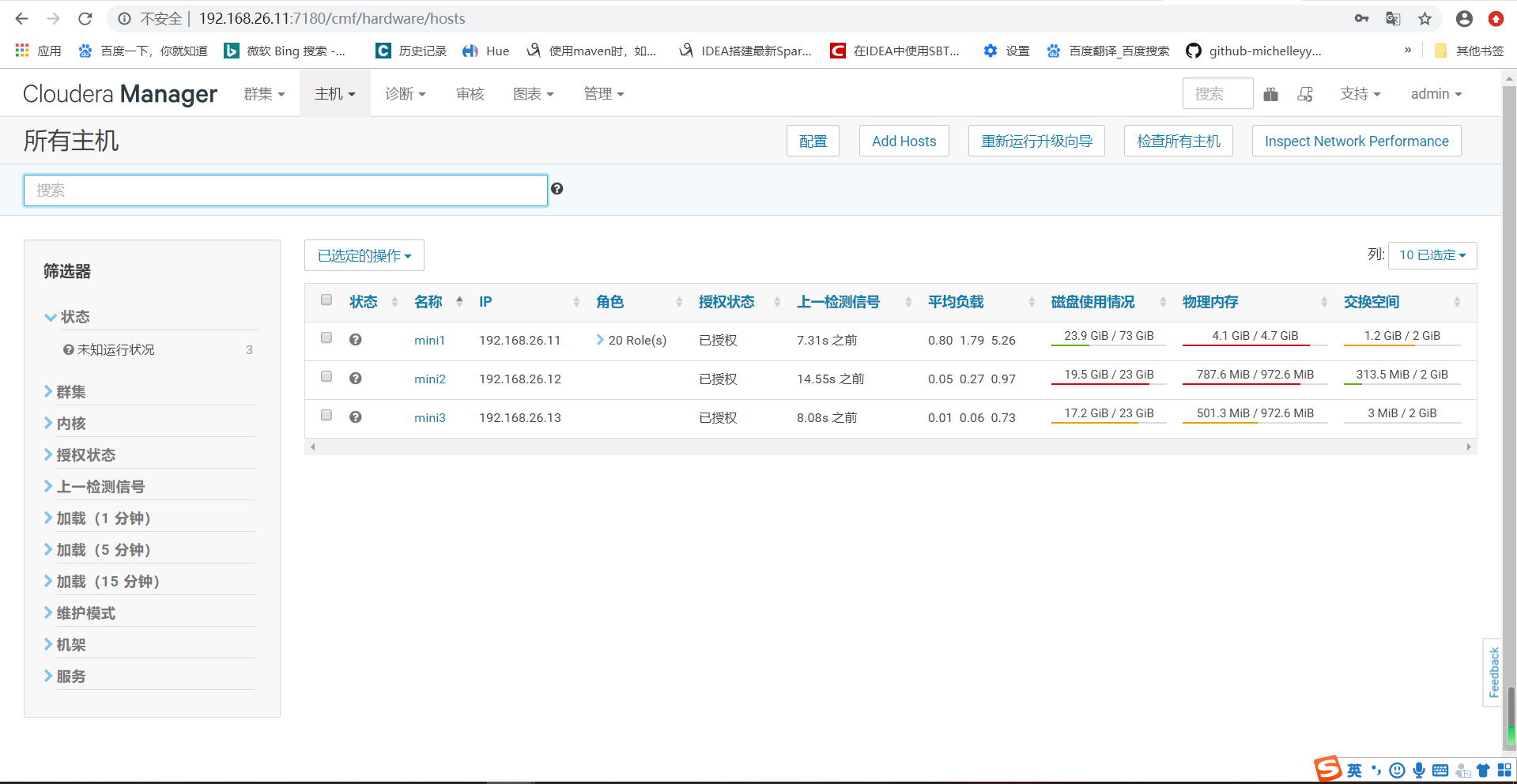Click the browser back arrow
This screenshot has height=784, width=1517.
point(21,18)
